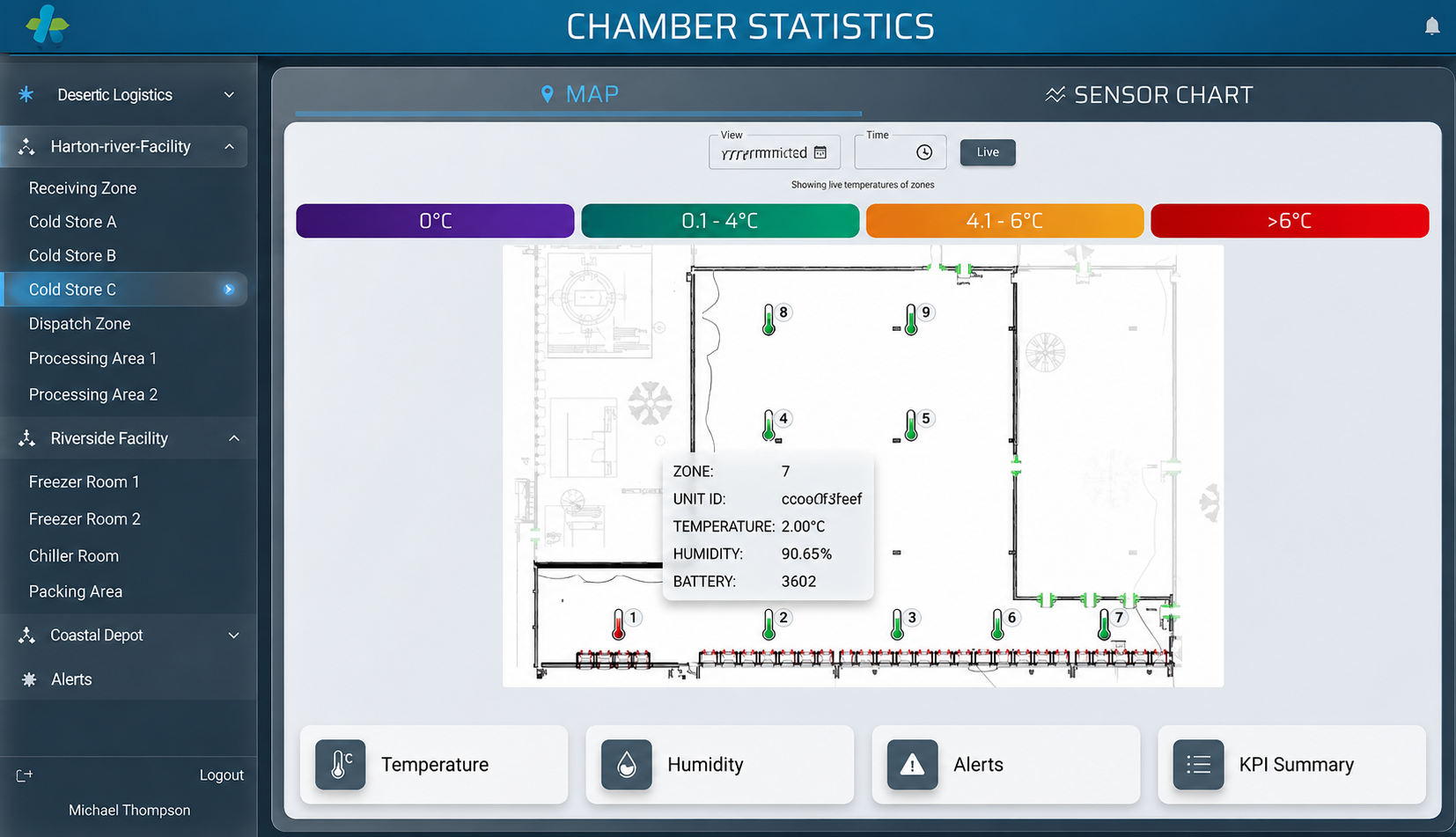The width and height of the screenshot is (1456, 837).
Task: Open the notifications bell
Action: (x=1432, y=26)
